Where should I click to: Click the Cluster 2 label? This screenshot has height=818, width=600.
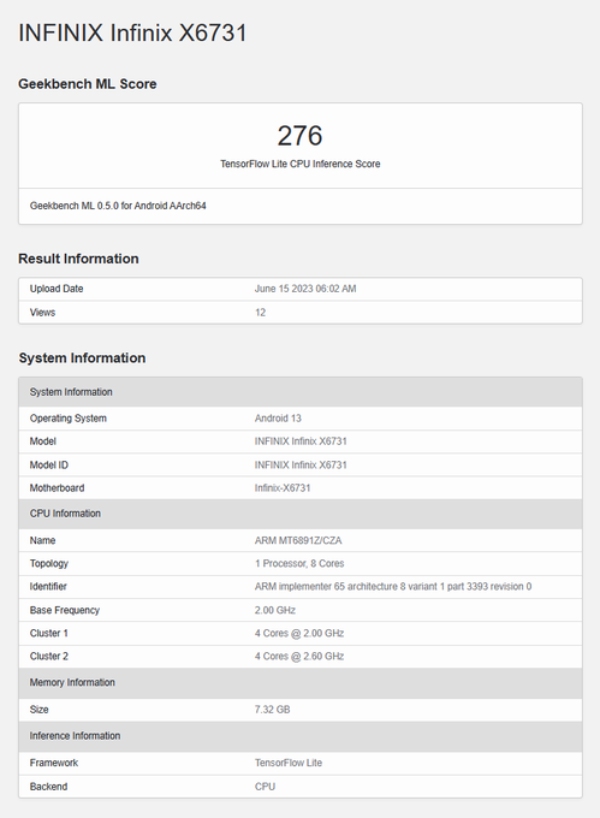49,656
